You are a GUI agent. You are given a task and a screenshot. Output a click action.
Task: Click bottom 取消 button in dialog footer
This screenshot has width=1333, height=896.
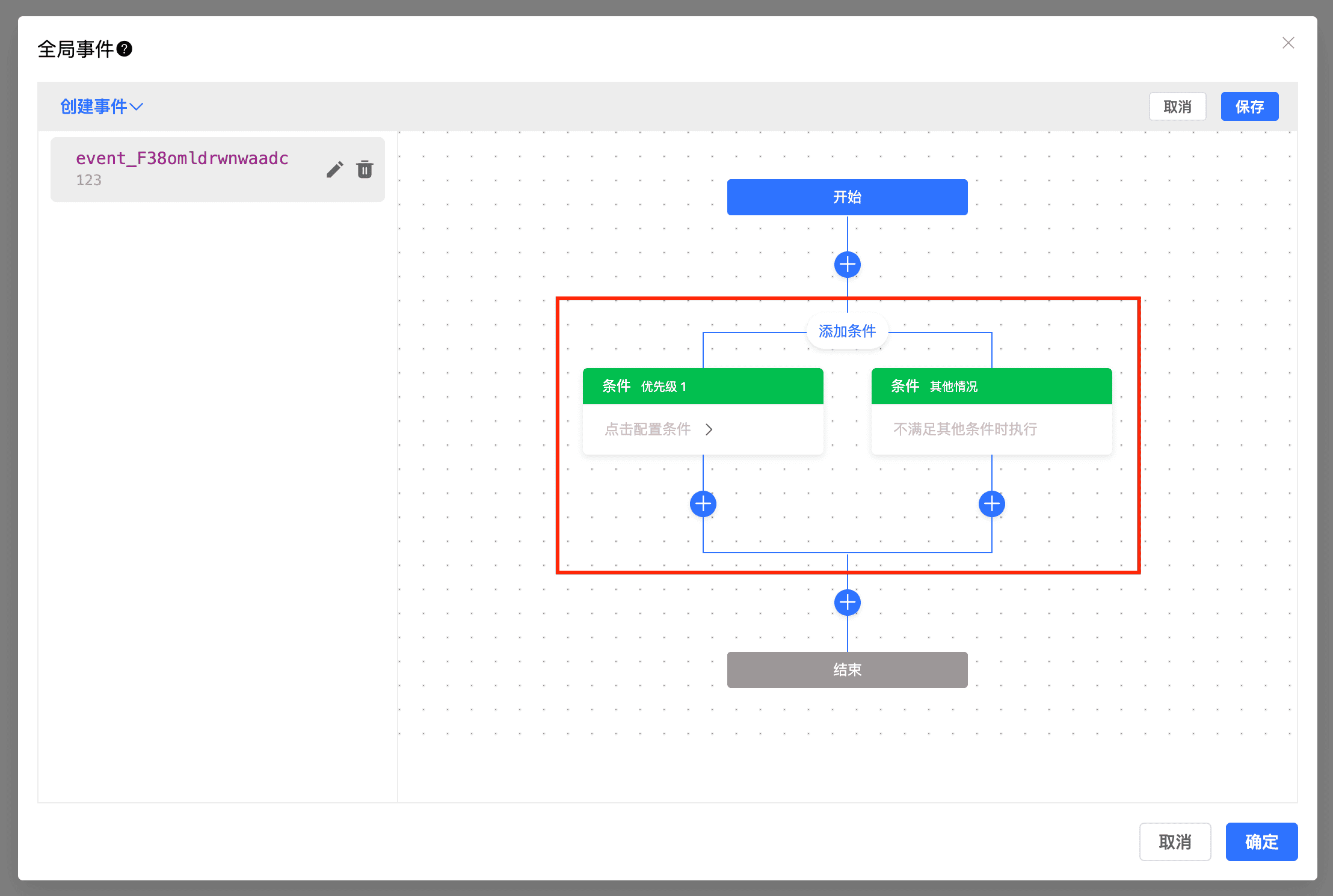(1175, 841)
